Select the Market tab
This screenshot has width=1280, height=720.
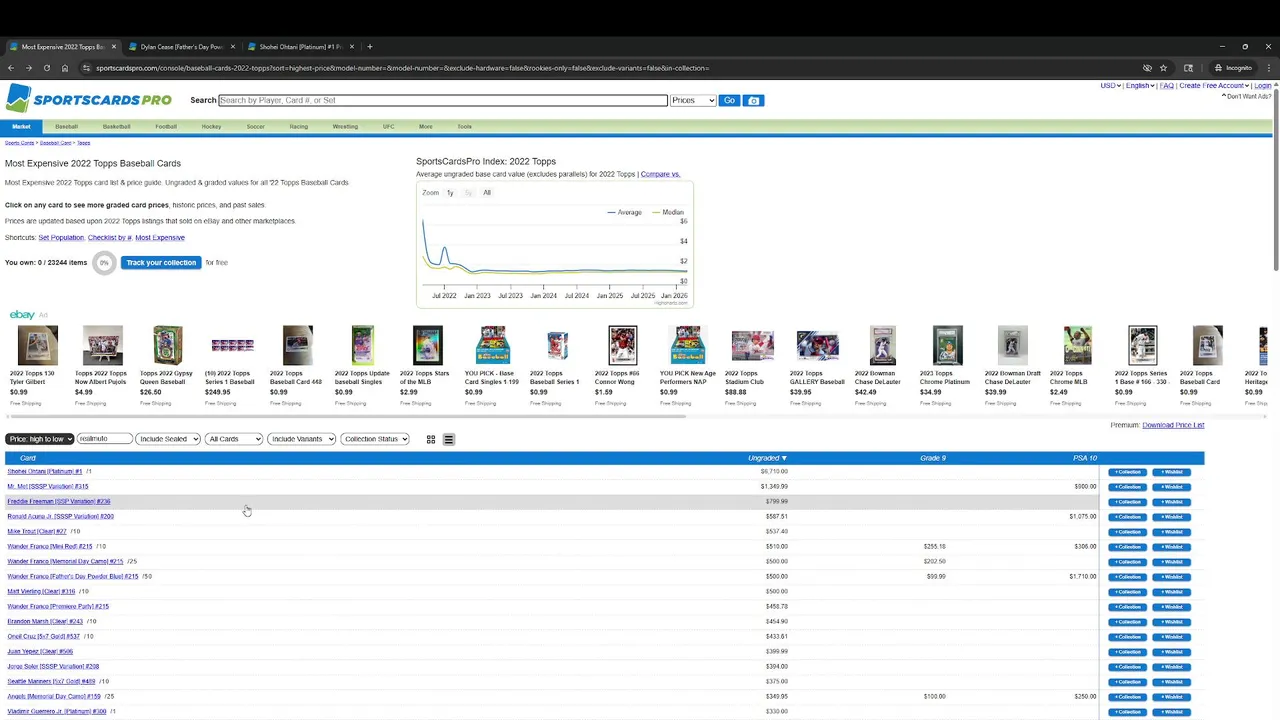tap(21, 127)
